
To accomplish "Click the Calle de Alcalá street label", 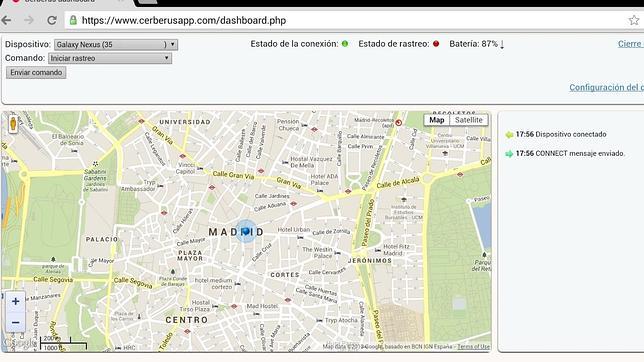I will click(398, 182).
